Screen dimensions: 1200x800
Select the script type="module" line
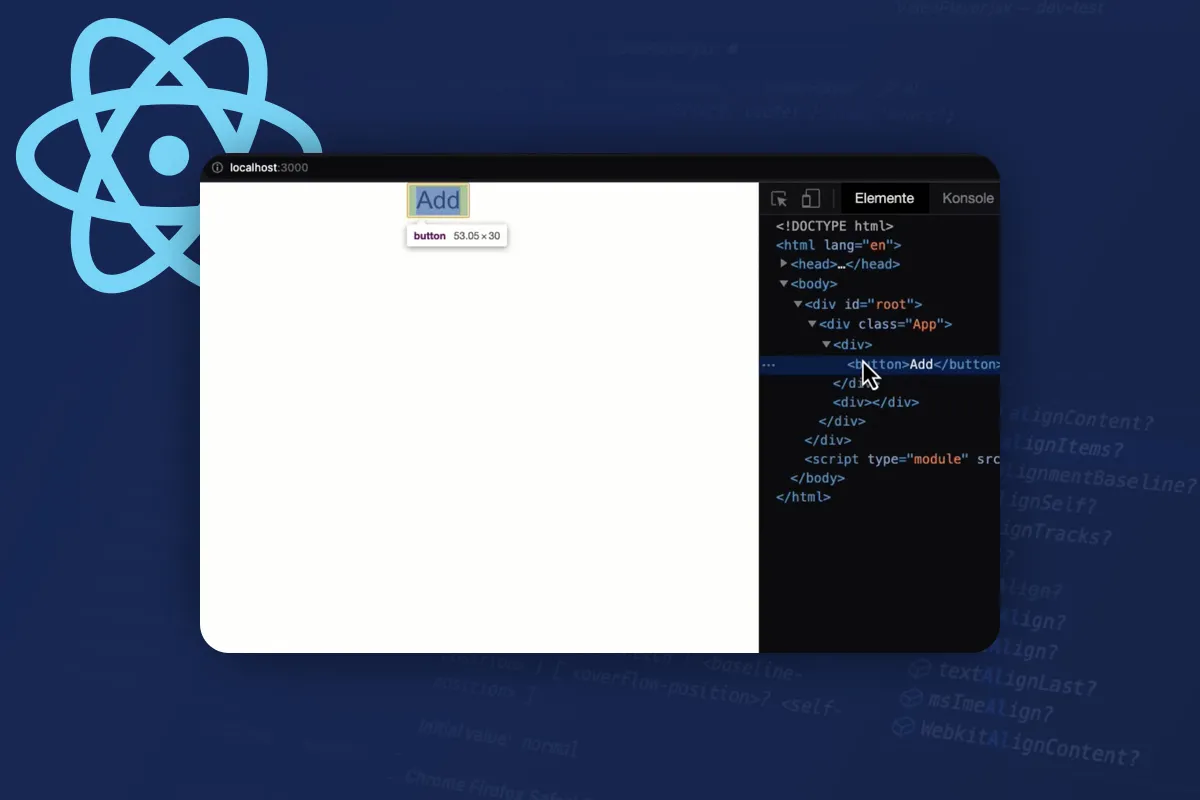coord(902,459)
